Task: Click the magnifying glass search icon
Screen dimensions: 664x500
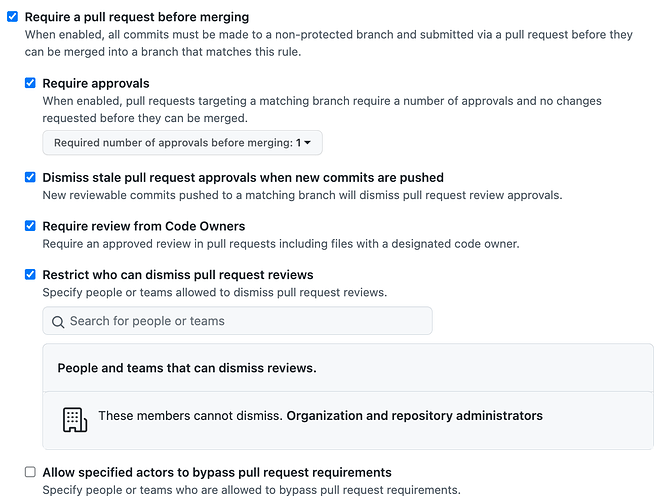Action: pyautogui.click(x=58, y=322)
